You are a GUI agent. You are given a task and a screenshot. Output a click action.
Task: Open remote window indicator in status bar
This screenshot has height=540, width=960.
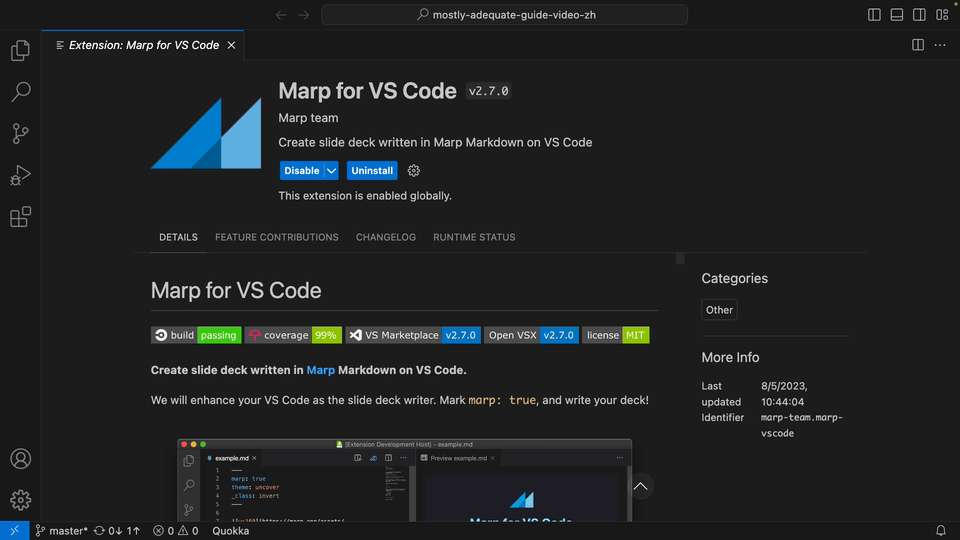(15, 531)
